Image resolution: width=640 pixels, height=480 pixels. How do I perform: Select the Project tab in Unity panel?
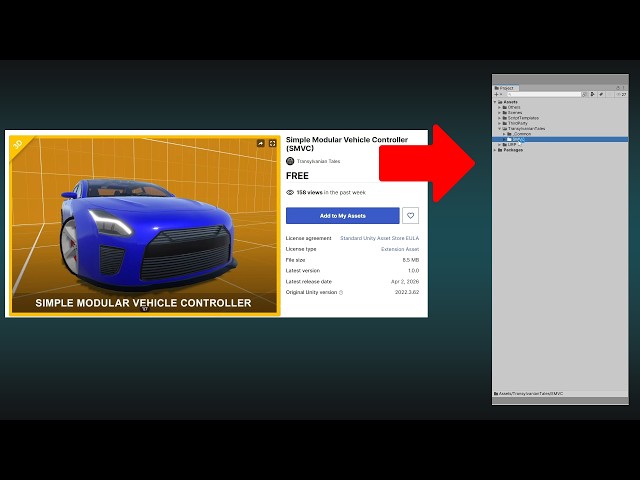point(505,88)
